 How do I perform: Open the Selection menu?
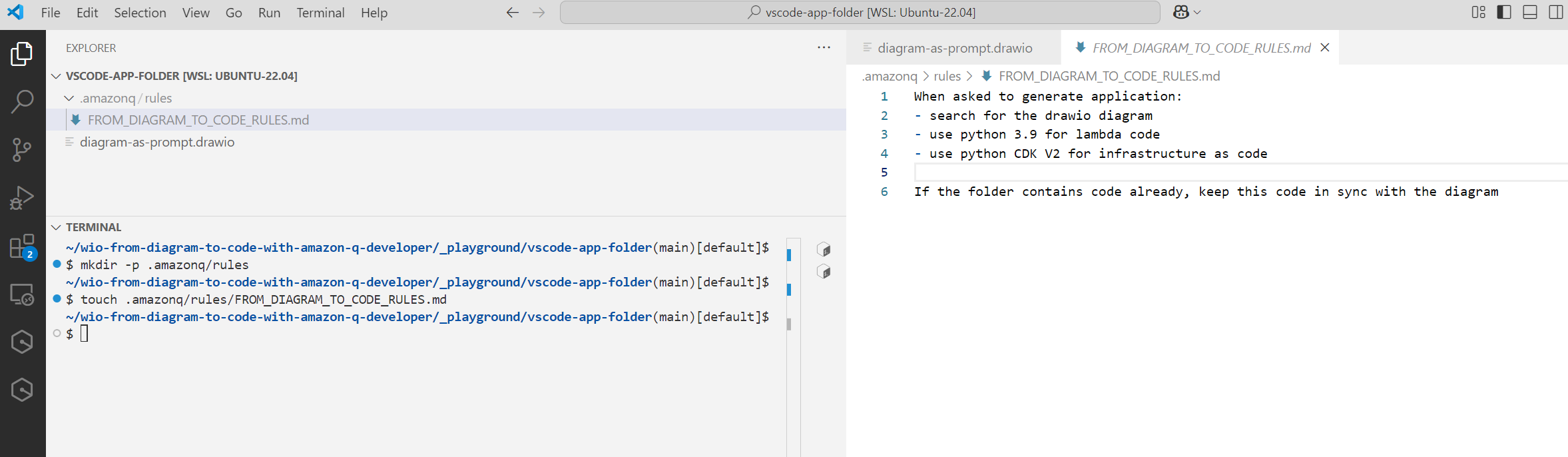[x=140, y=13]
